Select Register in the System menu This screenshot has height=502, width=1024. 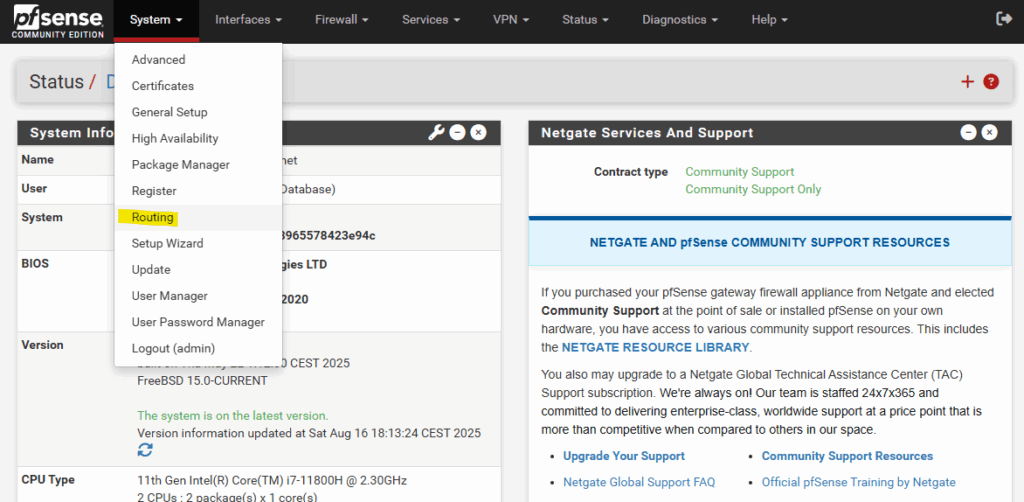(199, 191)
